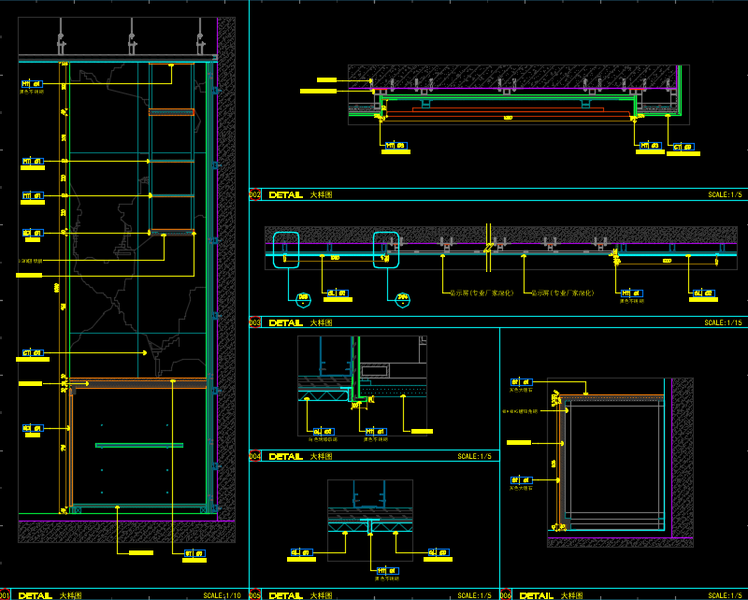Click the 大样图 label beside detail 03 title
The image size is (748, 600).
[x=321, y=323]
